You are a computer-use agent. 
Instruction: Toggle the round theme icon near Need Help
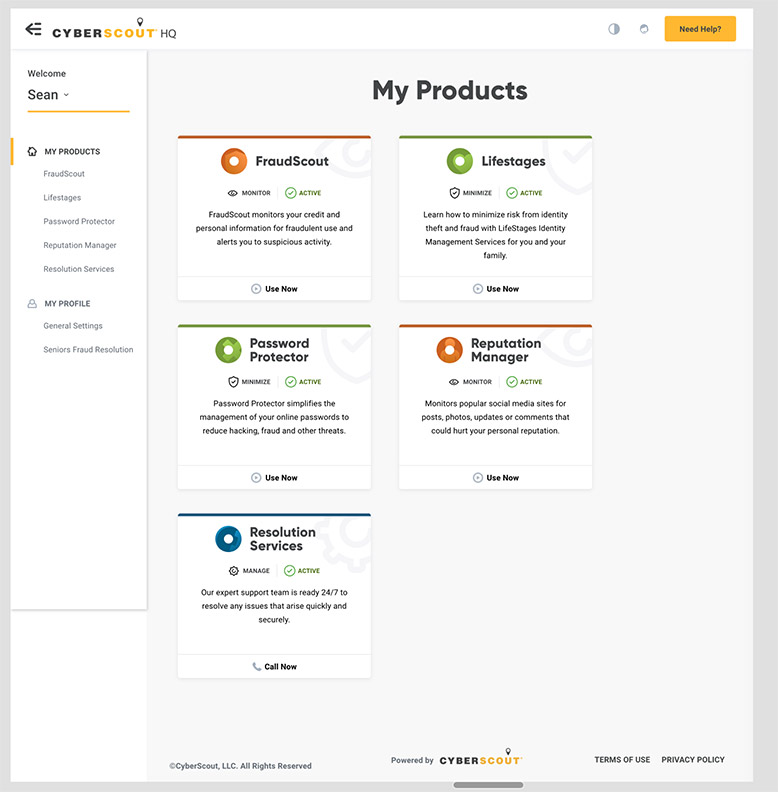point(644,29)
